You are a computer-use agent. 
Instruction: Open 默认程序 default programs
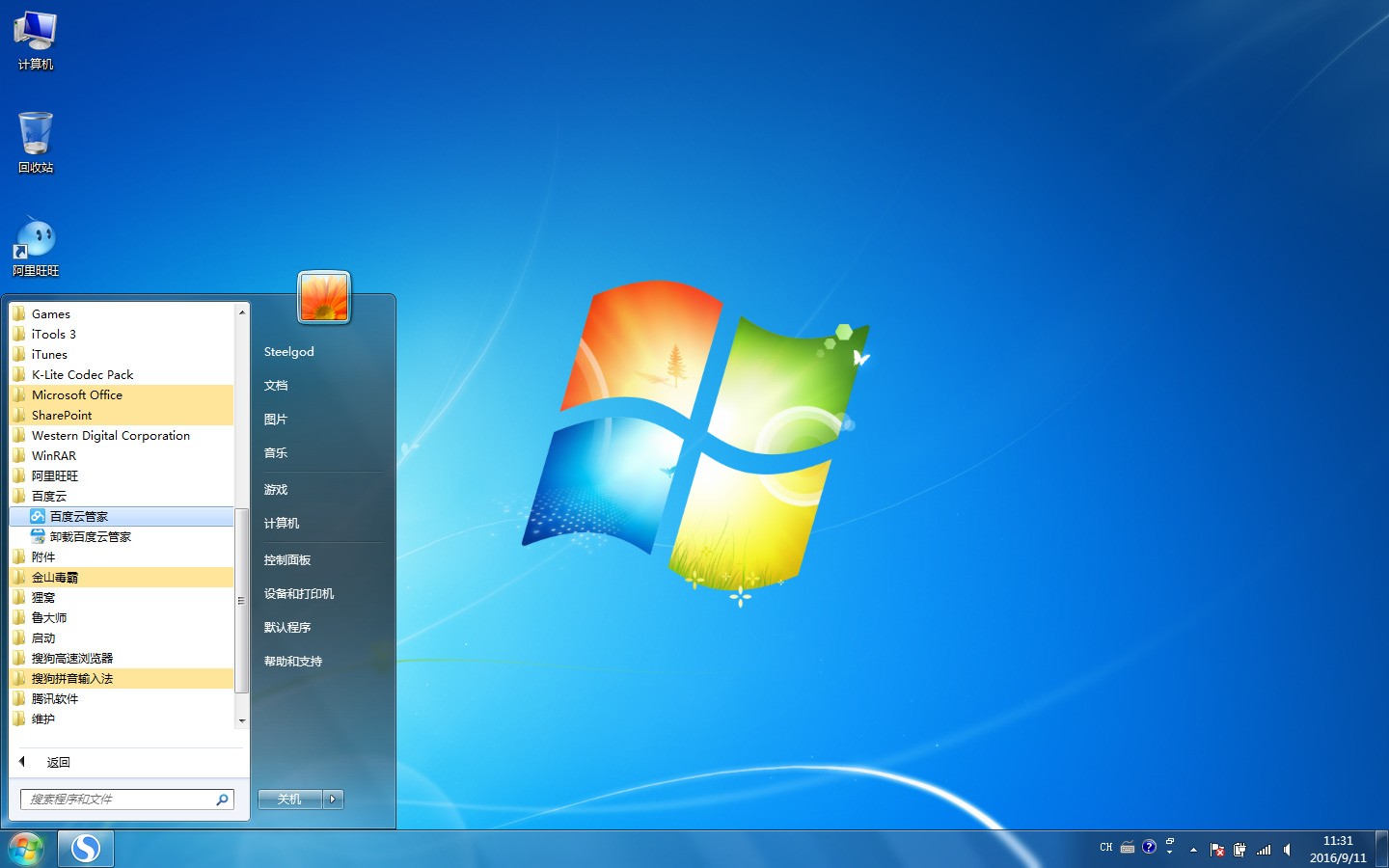[287, 627]
